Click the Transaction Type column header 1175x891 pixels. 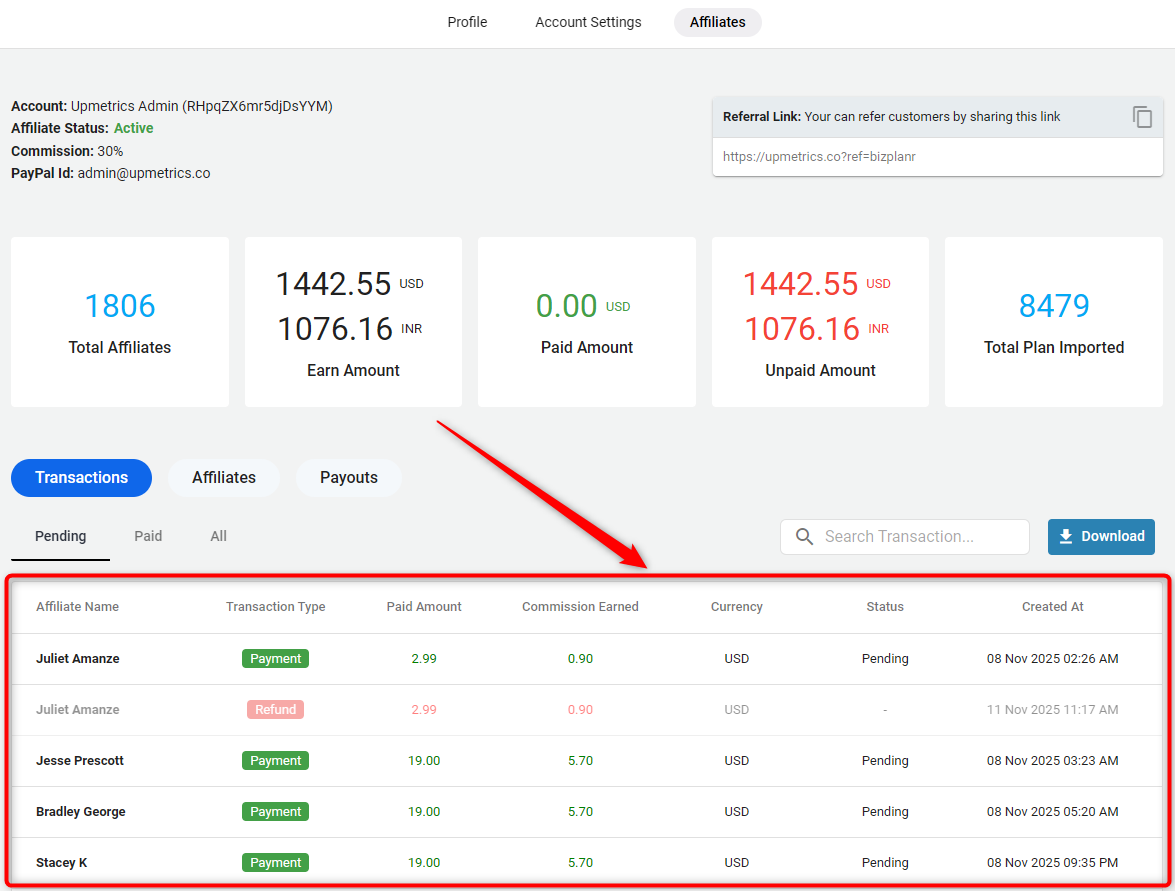(276, 607)
